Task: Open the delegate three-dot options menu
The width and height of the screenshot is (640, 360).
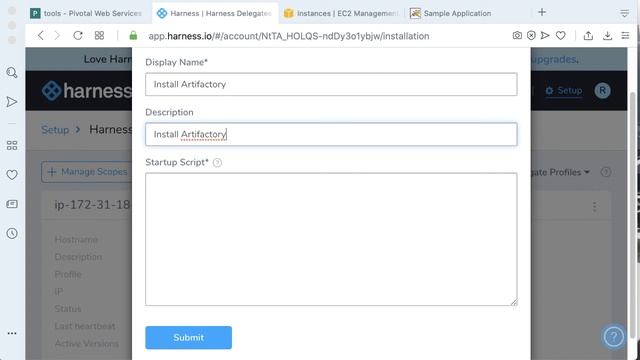Action: point(594,207)
